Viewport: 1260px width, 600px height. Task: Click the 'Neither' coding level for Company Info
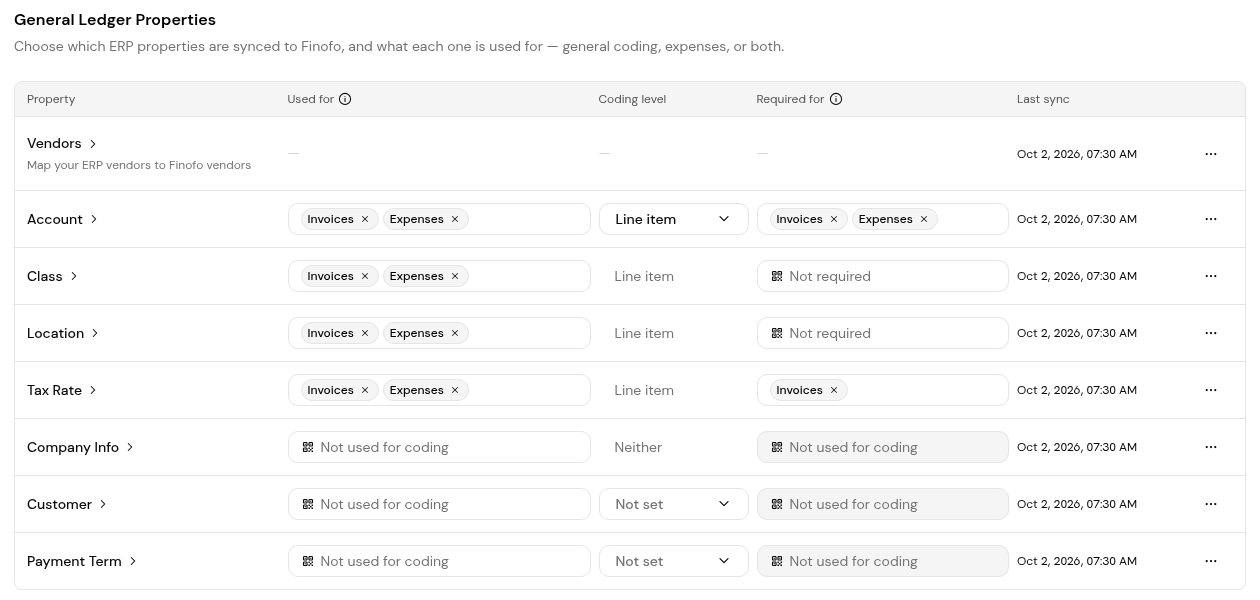(x=638, y=447)
